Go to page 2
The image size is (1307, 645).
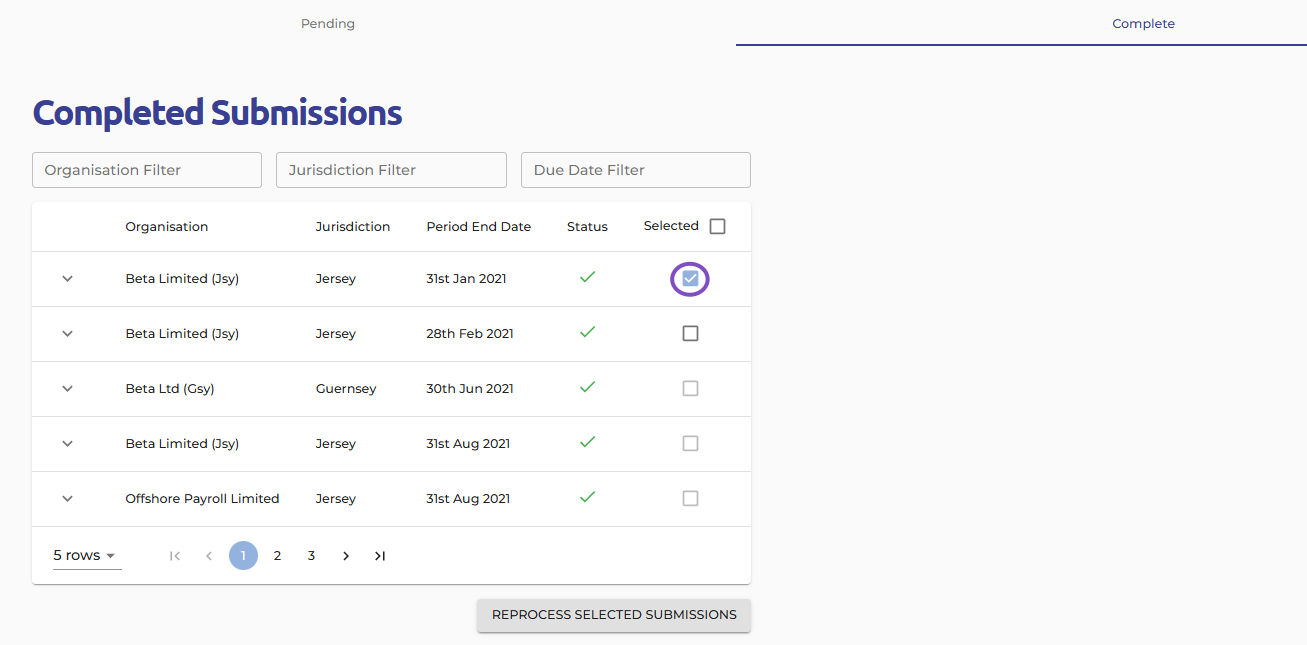point(277,556)
